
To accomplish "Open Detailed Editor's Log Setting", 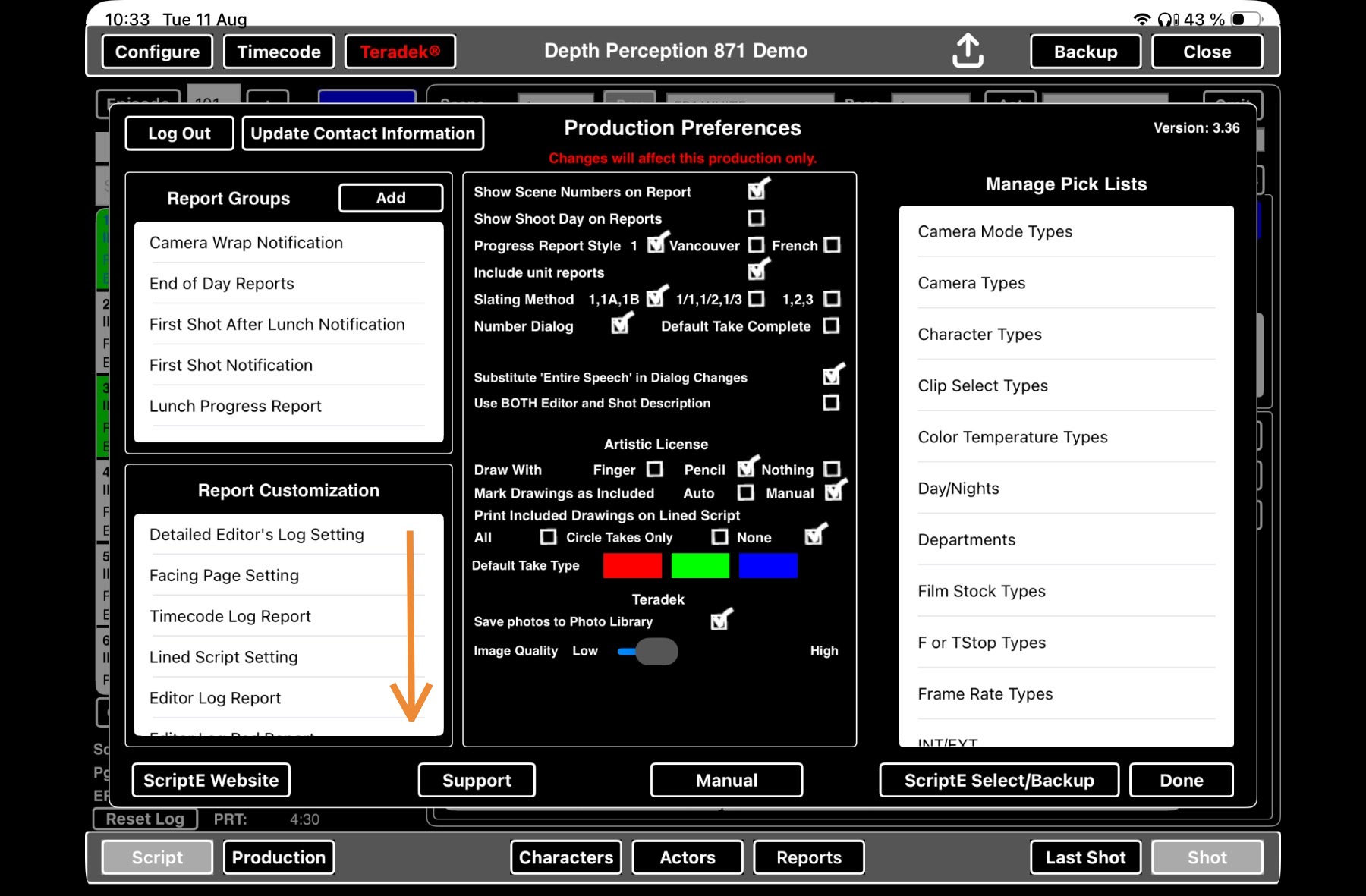I will 288,535.
